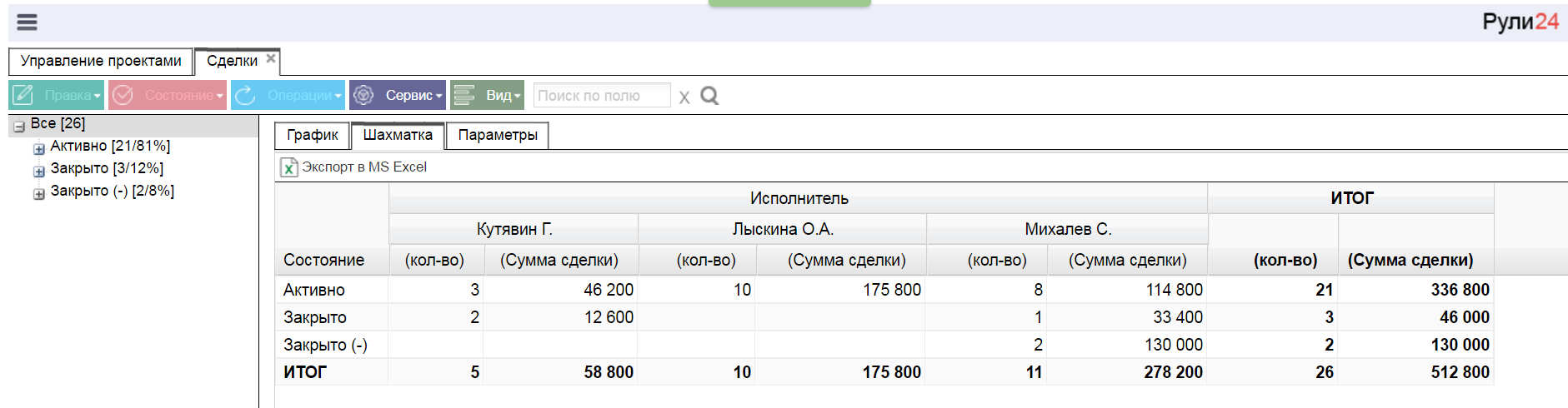Open the Правка dropdown menu

point(57,95)
